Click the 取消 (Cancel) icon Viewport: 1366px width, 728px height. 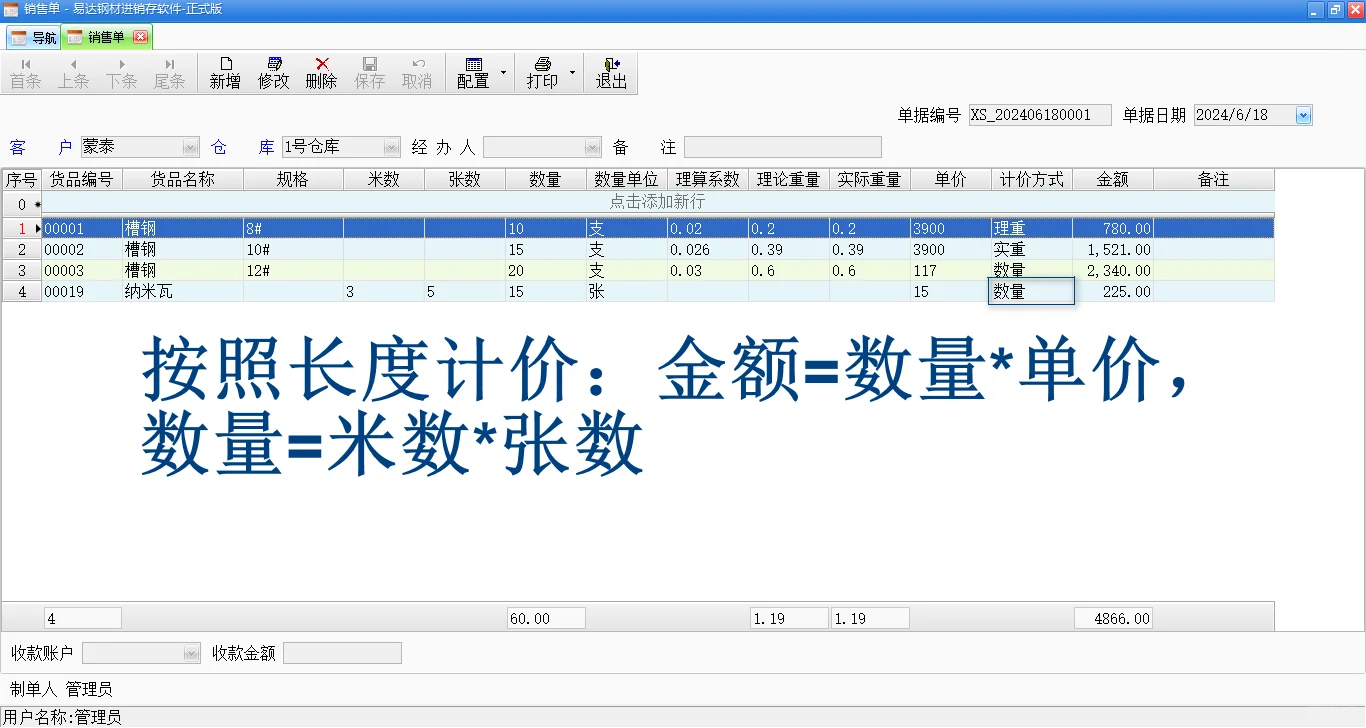(x=417, y=72)
